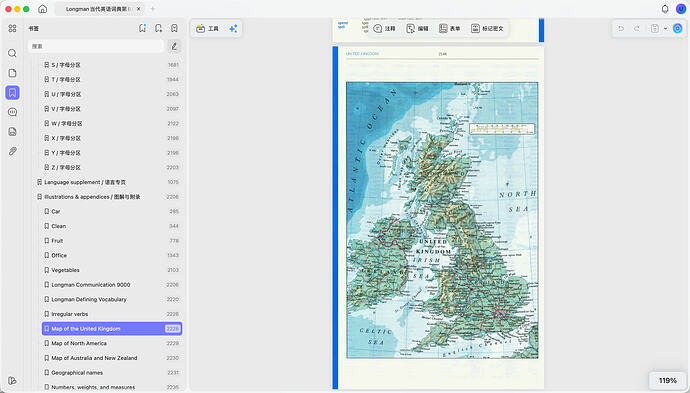The image size is (690, 393).
Task: Switch to 标记密文 redact mode
Action: point(487,29)
